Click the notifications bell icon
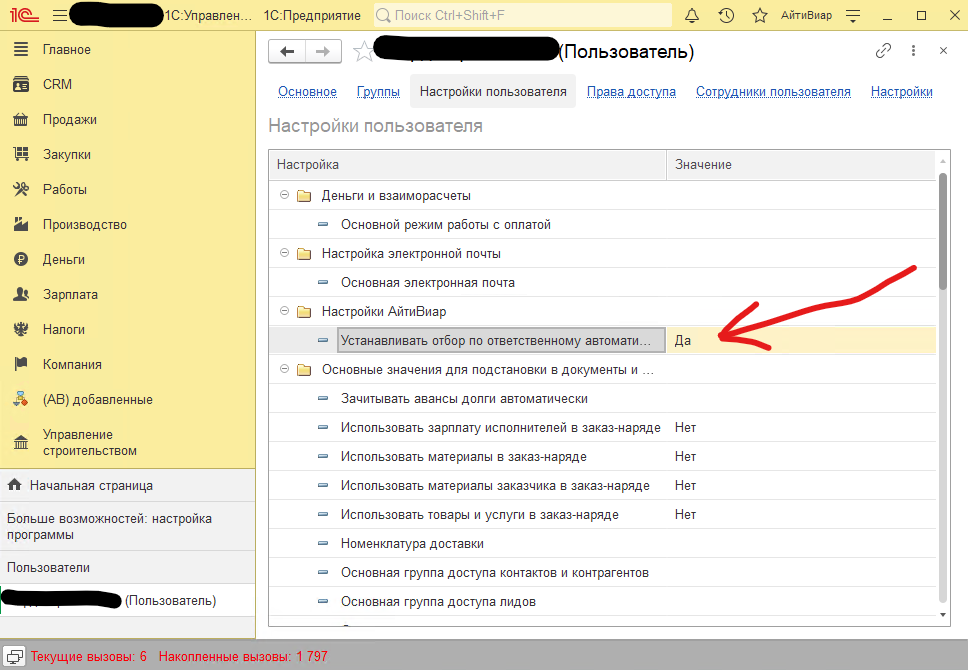This screenshot has width=968, height=670. pyautogui.click(x=692, y=15)
